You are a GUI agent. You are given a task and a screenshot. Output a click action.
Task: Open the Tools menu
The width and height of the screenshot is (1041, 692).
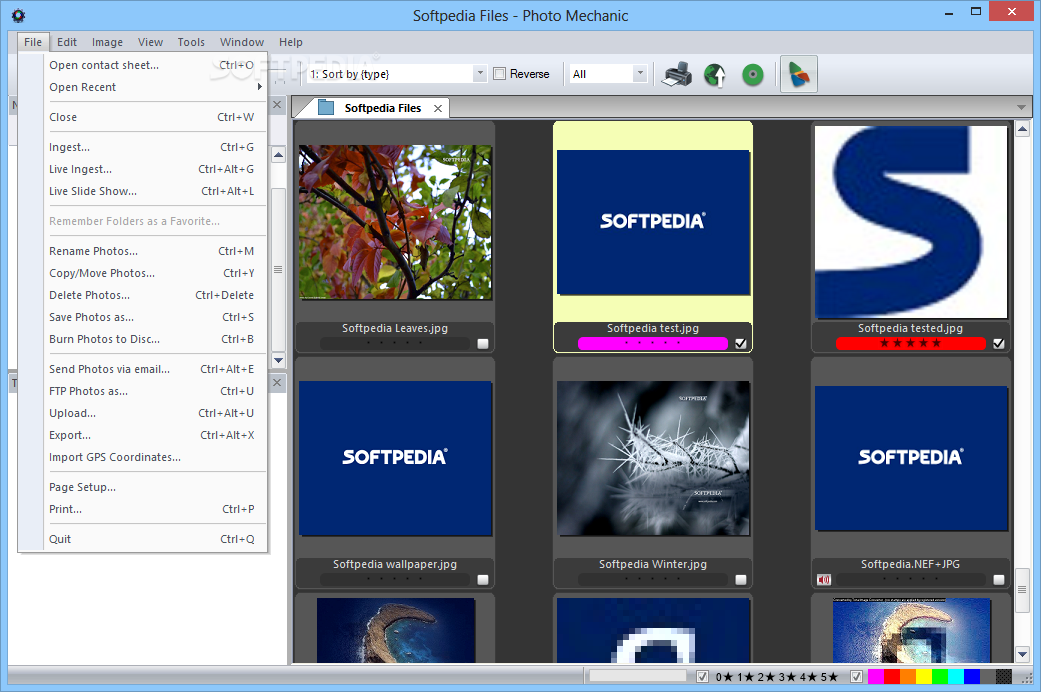tap(191, 42)
